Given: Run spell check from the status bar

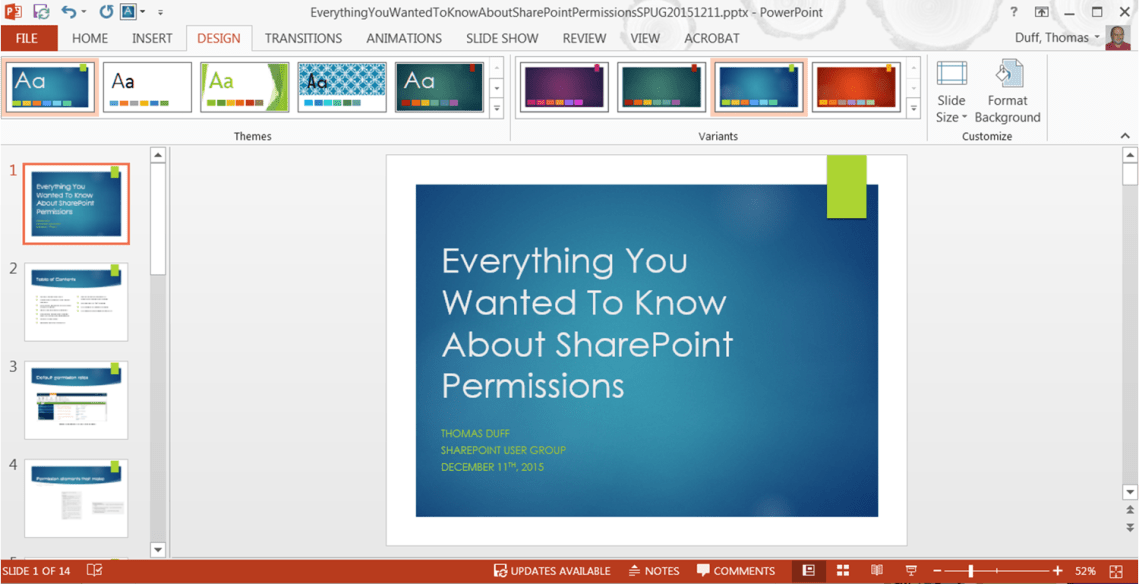Looking at the screenshot, I should point(93,570).
